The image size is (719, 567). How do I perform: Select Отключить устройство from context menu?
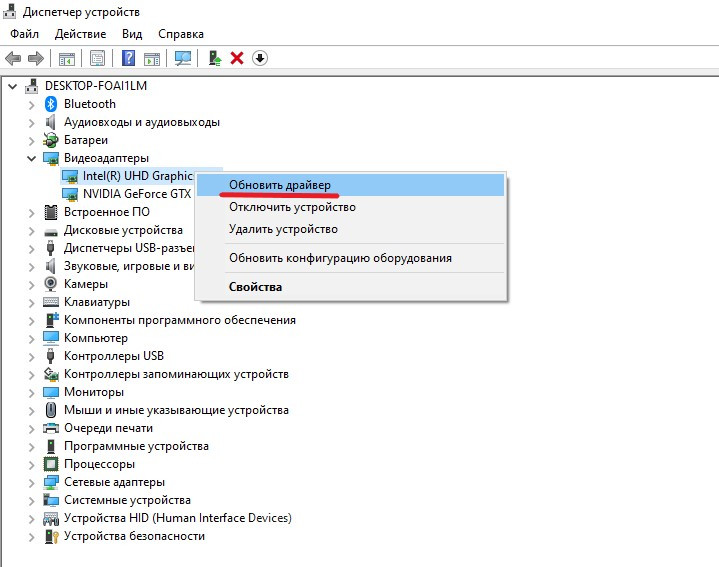[292, 207]
